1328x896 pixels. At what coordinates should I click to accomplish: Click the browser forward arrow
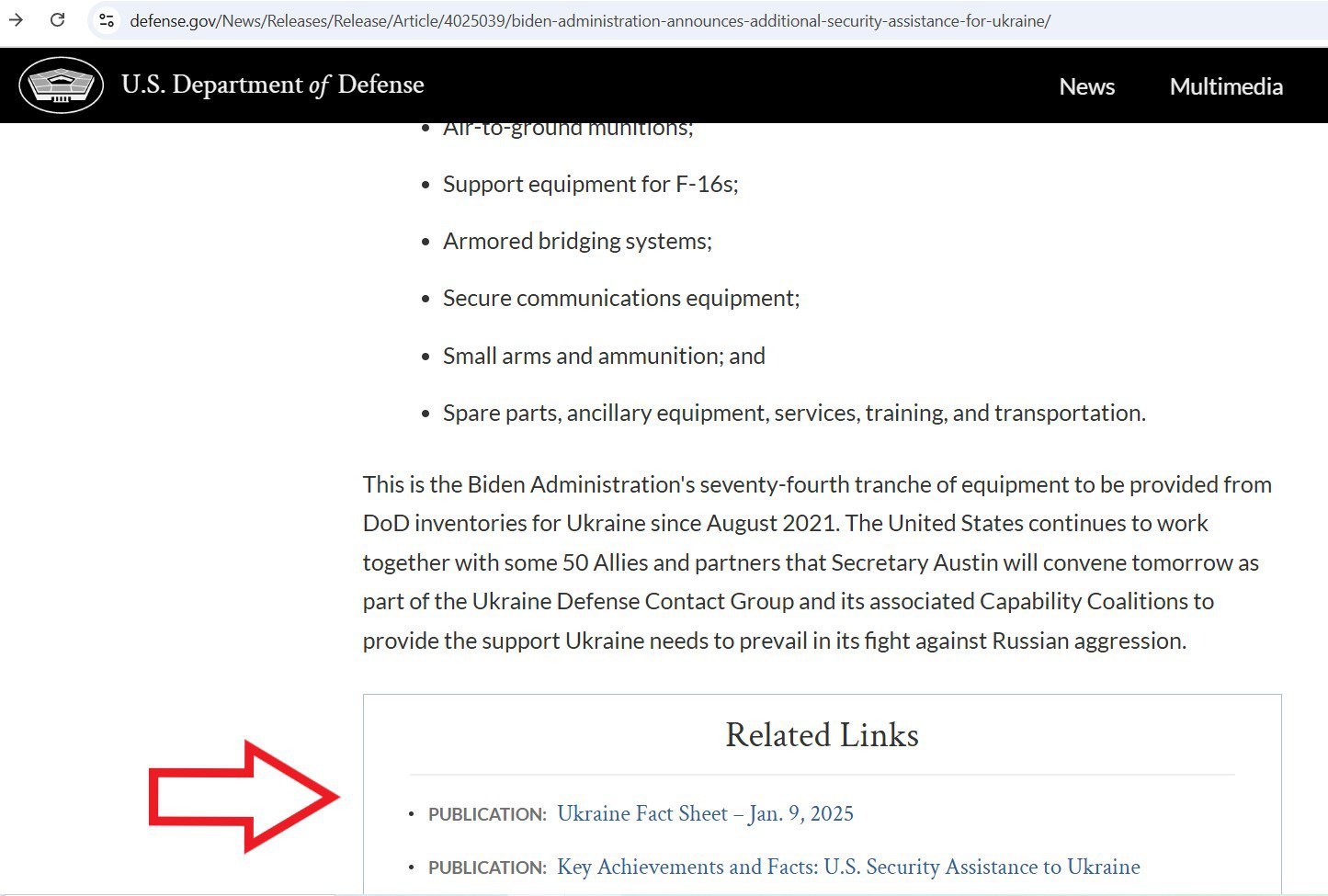(16, 19)
